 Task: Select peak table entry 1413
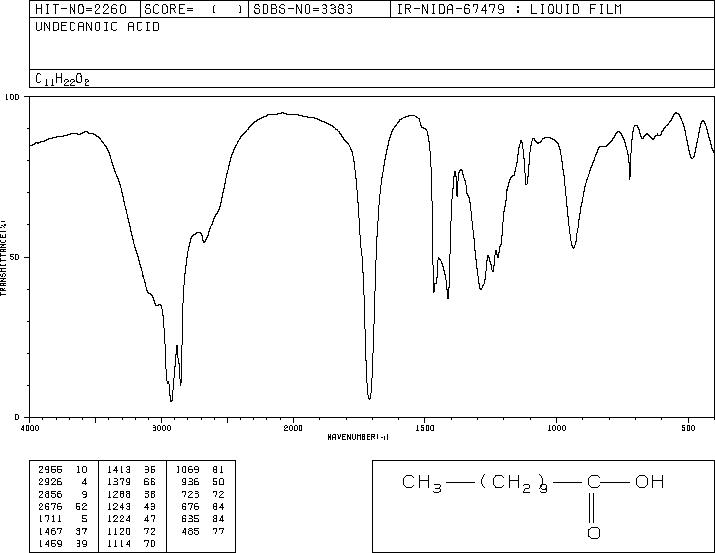tap(119, 470)
